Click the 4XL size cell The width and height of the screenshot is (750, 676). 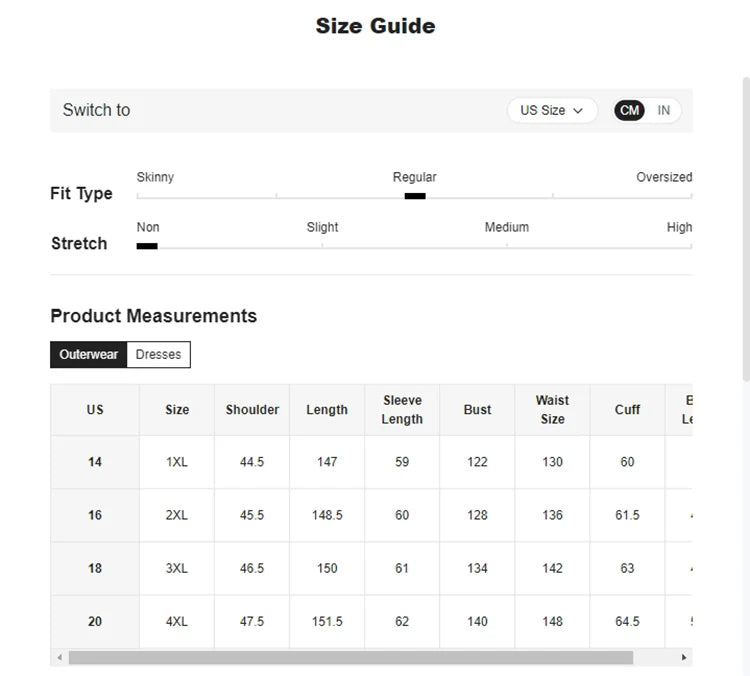pyautogui.click(x=177, y=621)
